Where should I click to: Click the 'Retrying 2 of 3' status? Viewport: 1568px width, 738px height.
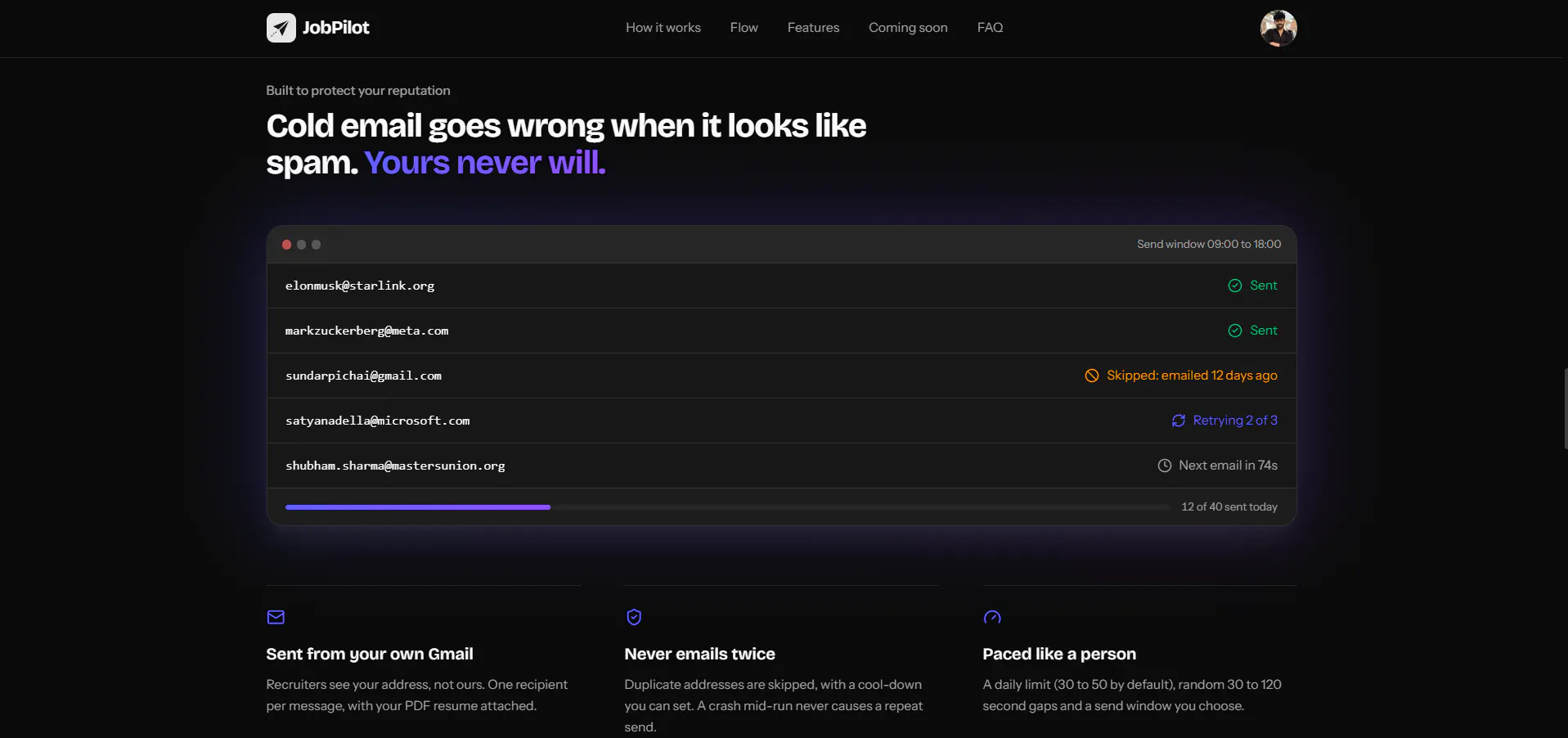tap(1235, 421)
